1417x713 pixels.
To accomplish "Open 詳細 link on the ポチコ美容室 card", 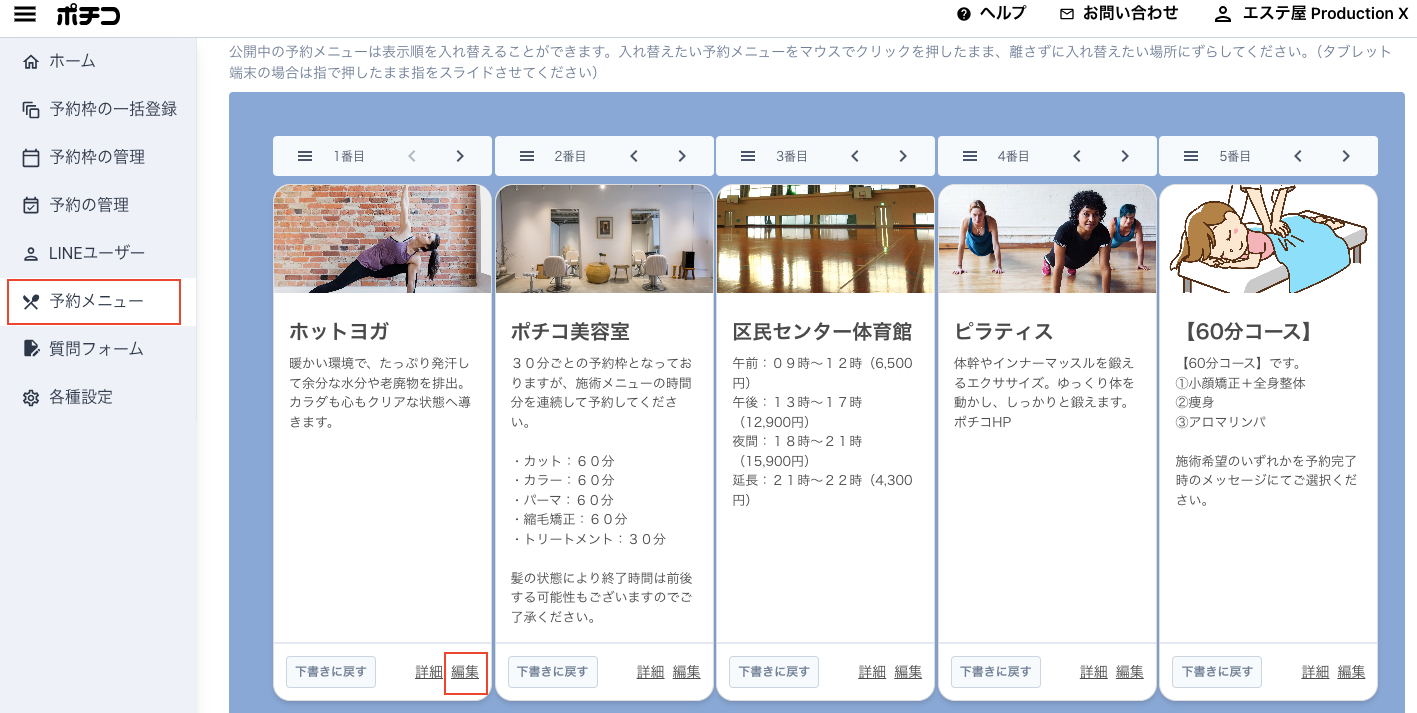I will point(650,672).
